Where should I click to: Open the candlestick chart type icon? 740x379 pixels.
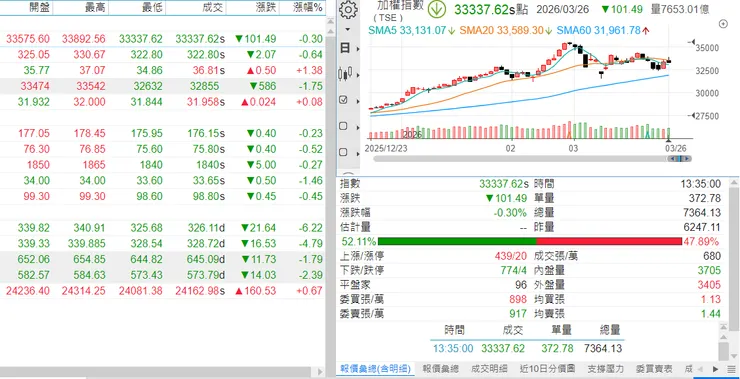pyautogui.click(x=345, y=74)
